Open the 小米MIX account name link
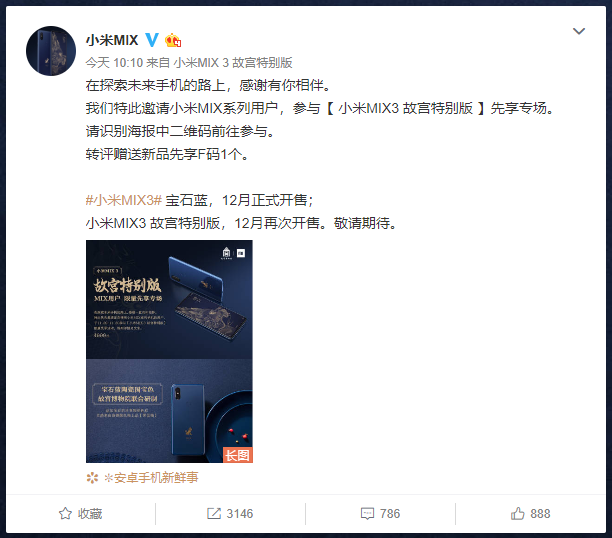This screenshot has height=538, width=612. click(x=112, y=40)
